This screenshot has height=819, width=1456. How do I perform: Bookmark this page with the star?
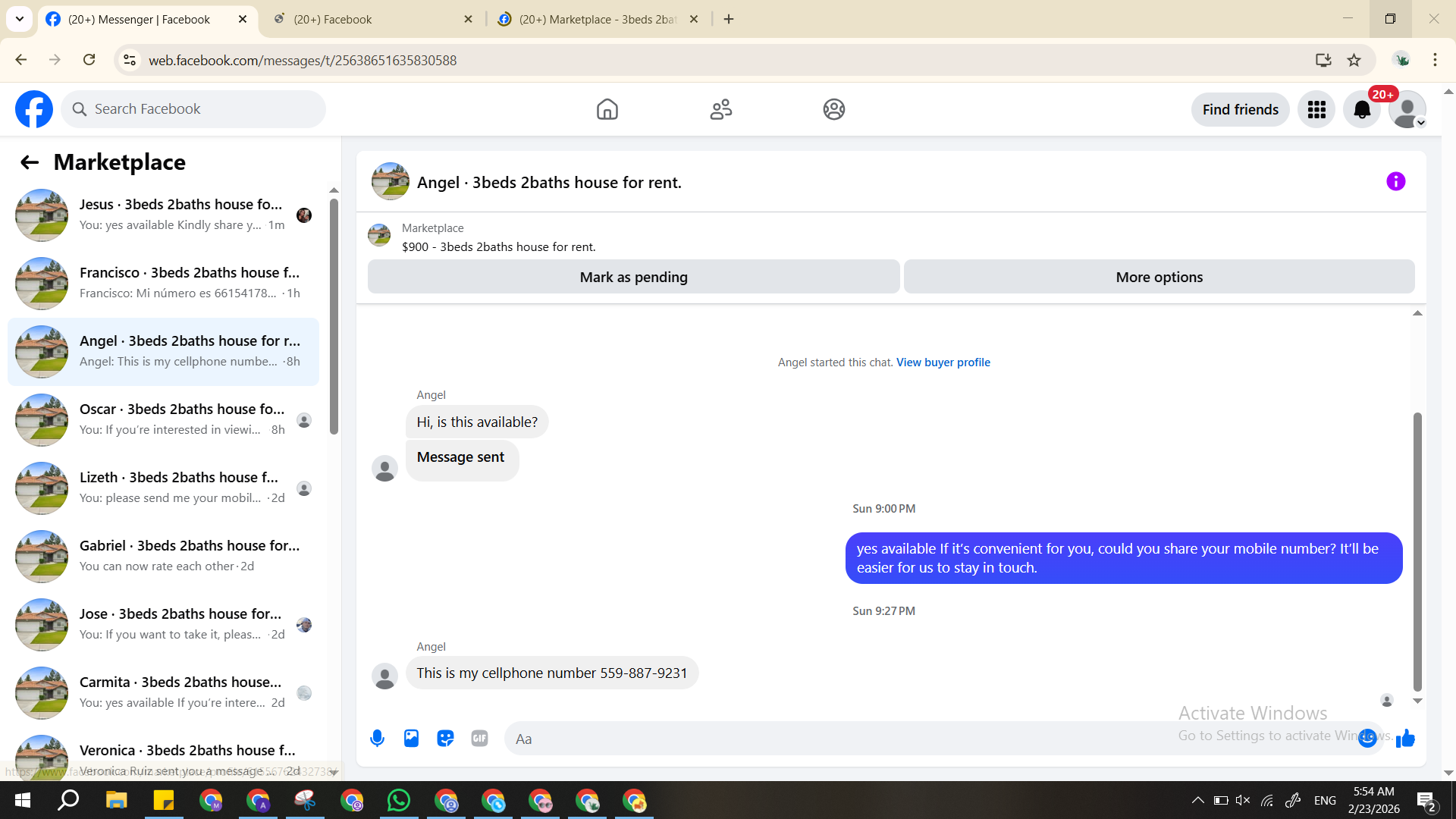tap(1354, 60)
